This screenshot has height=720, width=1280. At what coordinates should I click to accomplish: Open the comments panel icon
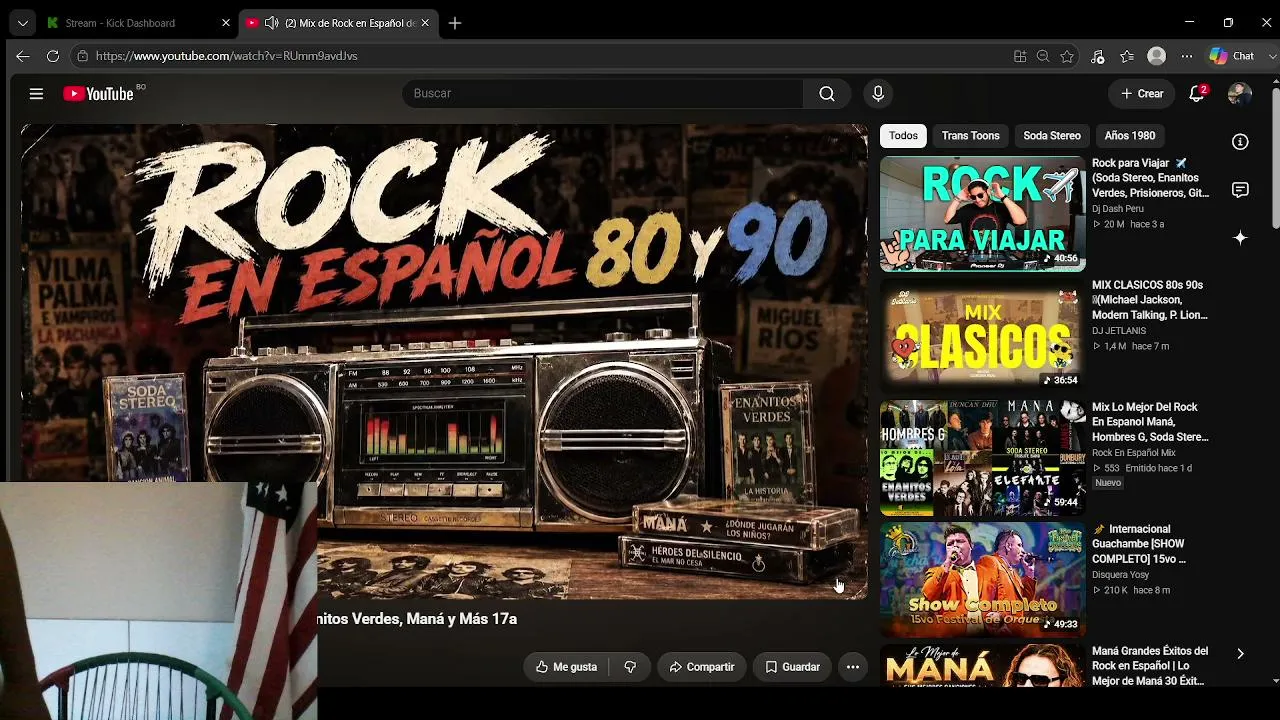[x=1240, y=190]
